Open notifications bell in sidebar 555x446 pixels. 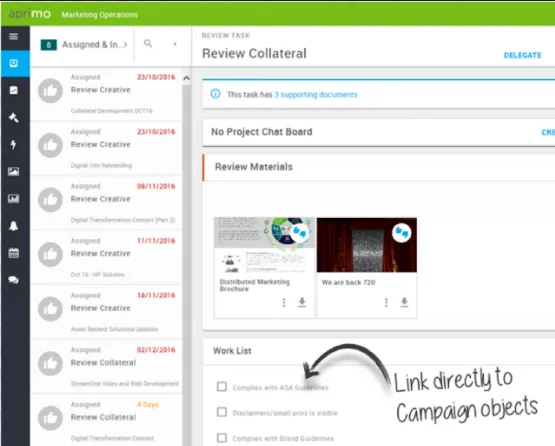click(x=13, y=226)
